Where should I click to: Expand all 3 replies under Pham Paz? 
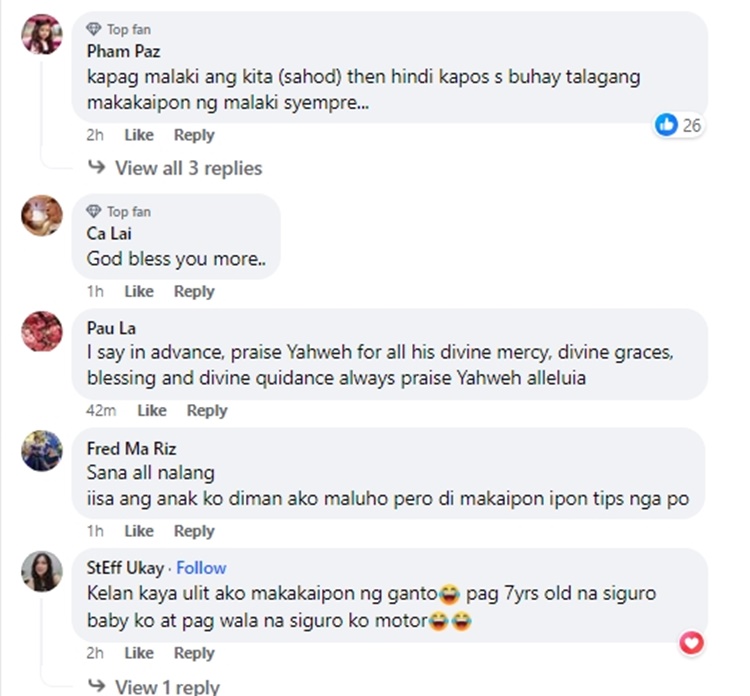(188, 168)
